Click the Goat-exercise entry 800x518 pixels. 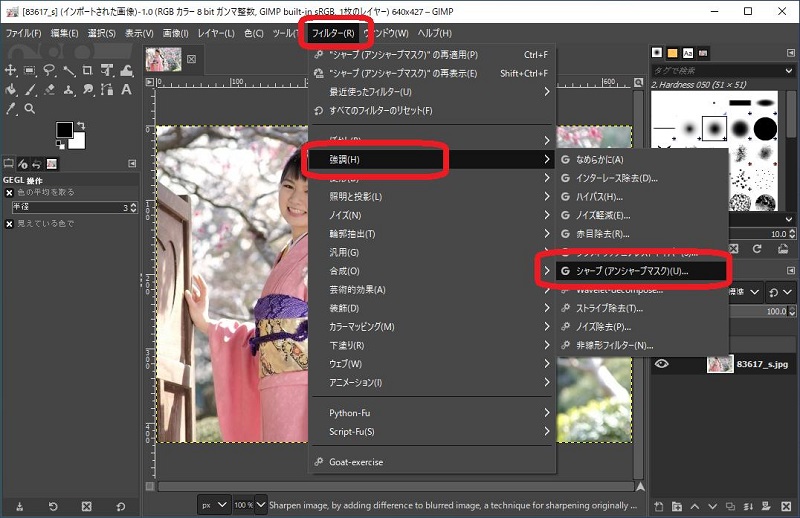[356, 462]
